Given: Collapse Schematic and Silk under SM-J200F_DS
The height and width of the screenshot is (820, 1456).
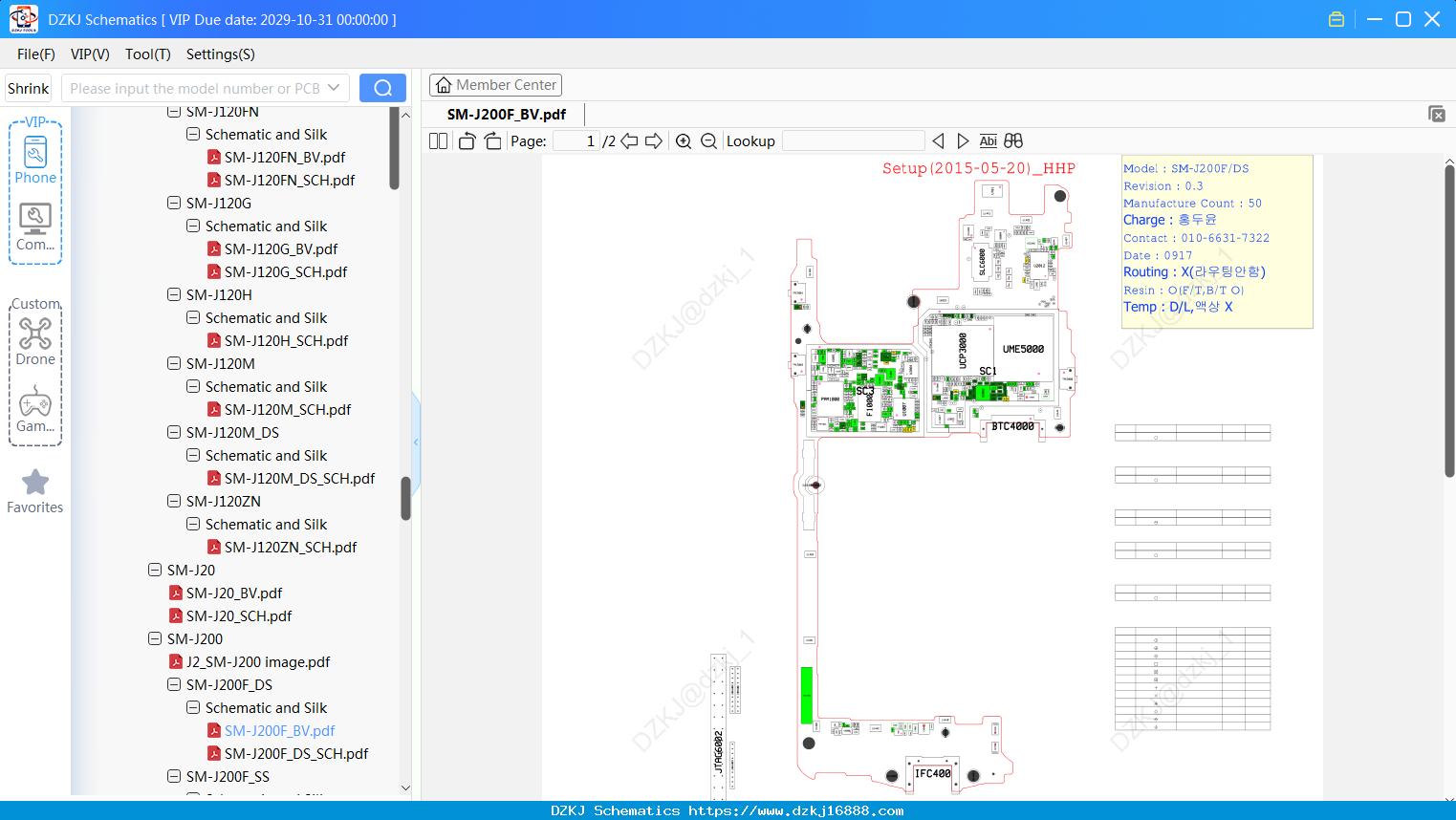Looking at the screenshot, I should pyautogui.click(x=193, y=707).
